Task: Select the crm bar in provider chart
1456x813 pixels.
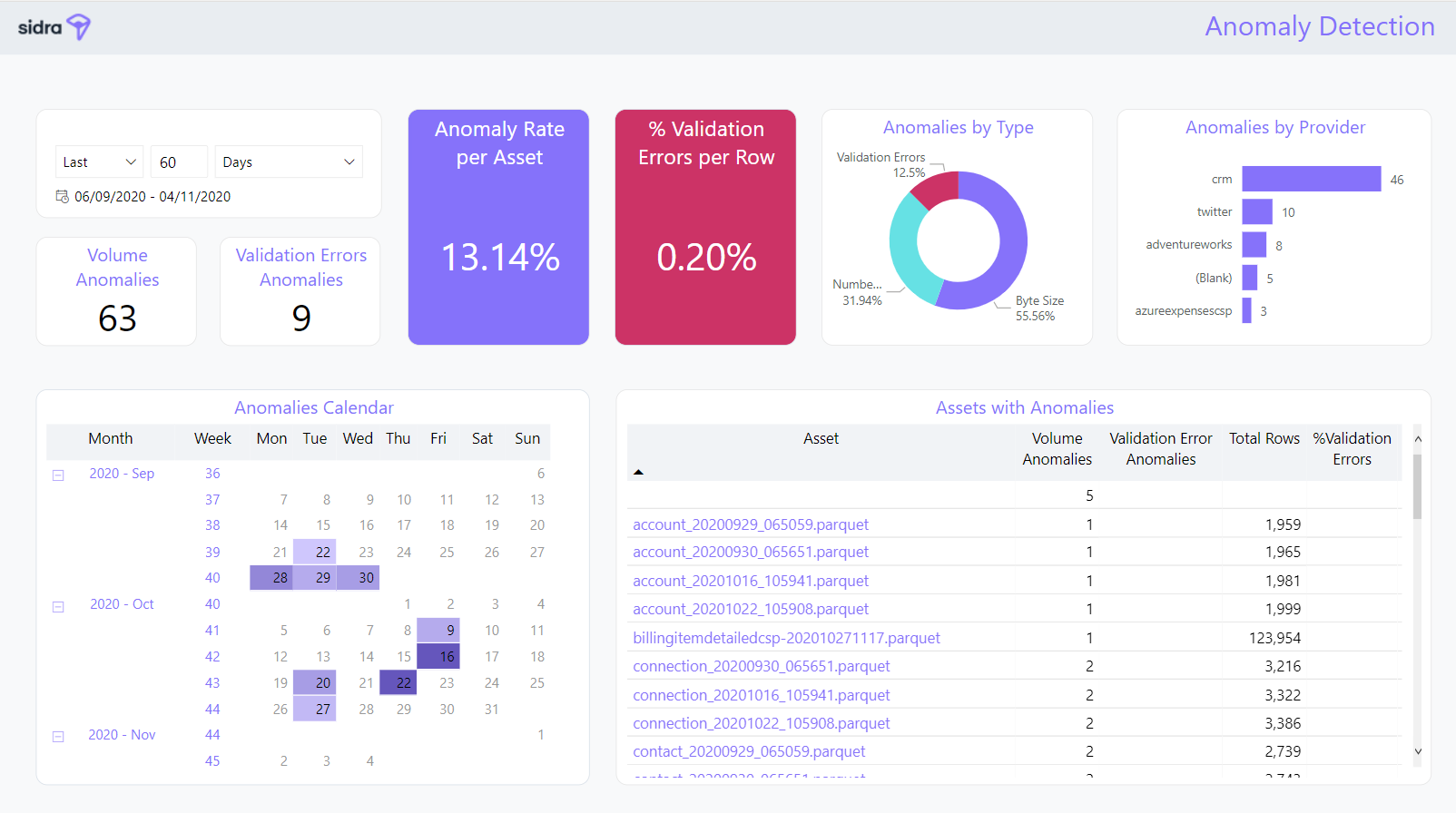Action: click(1311, 179)
